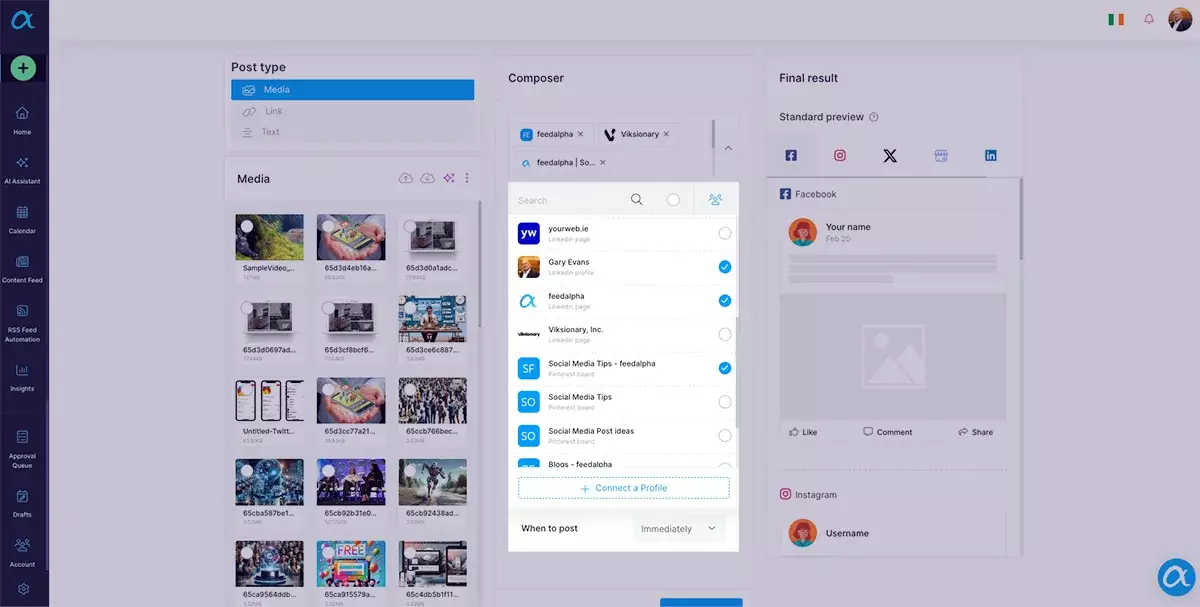Image resolution: width=1200 pixels, height=607 pixels.
Task: Switch to the Google Business preview tab
Action: [940, 156]
